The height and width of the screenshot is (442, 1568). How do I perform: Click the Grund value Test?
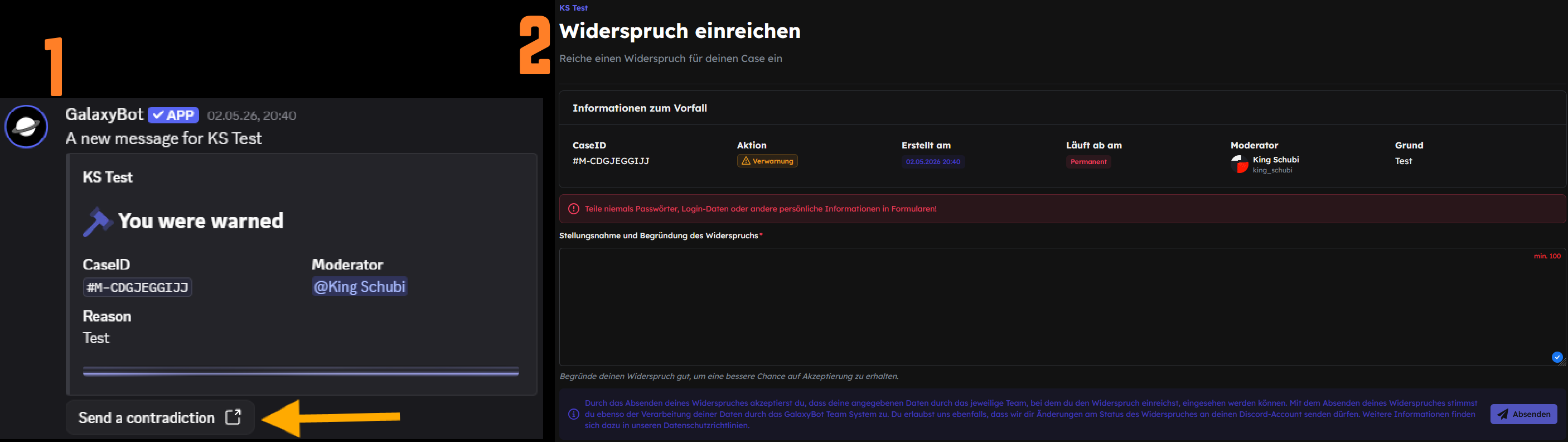1403,161
